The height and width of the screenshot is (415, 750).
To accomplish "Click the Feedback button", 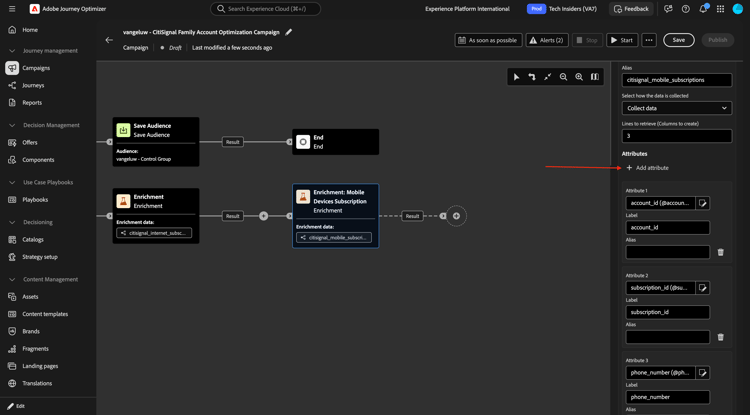I will [x=631, y=9].
